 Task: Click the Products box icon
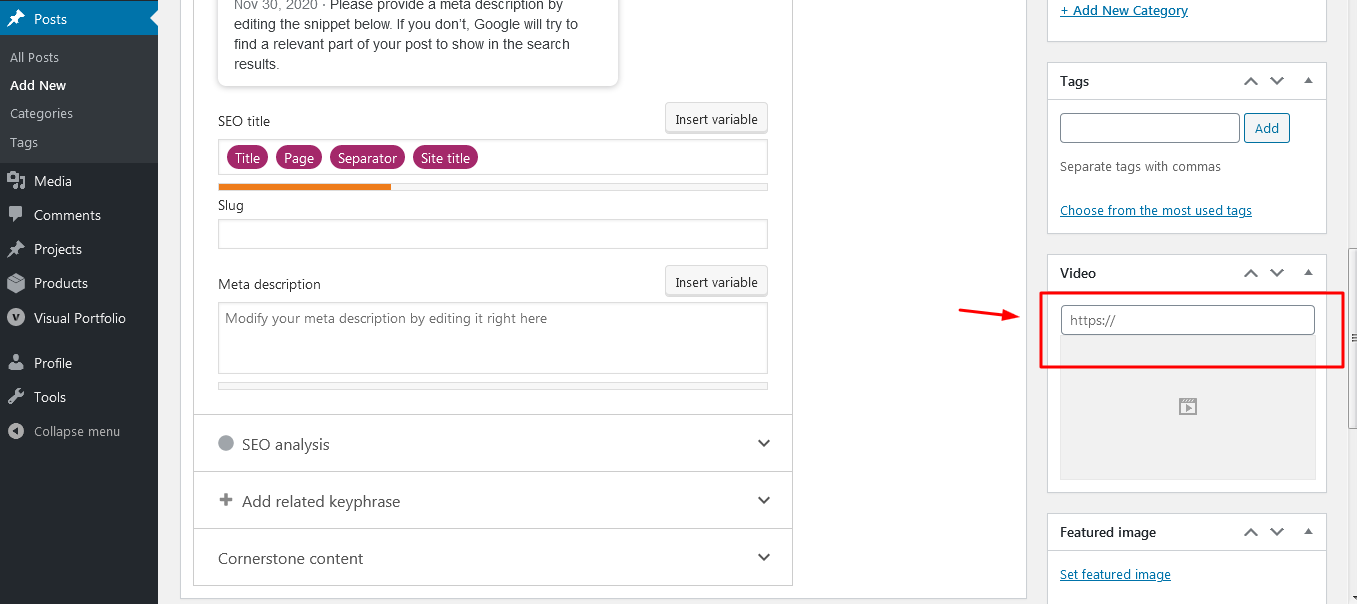[16, 283]
